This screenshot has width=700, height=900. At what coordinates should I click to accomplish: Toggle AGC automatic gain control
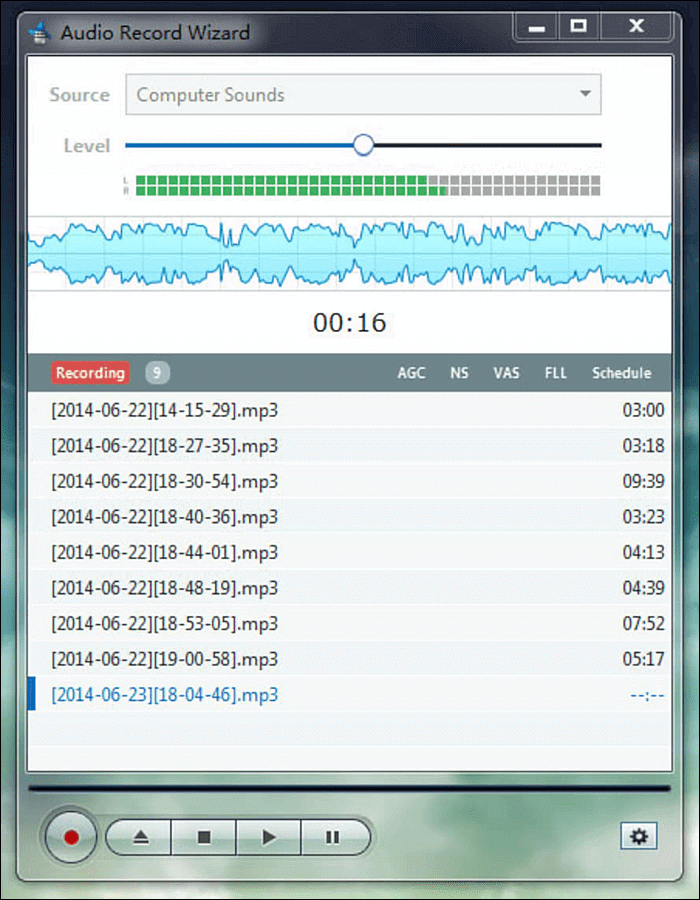coord(411,373)
